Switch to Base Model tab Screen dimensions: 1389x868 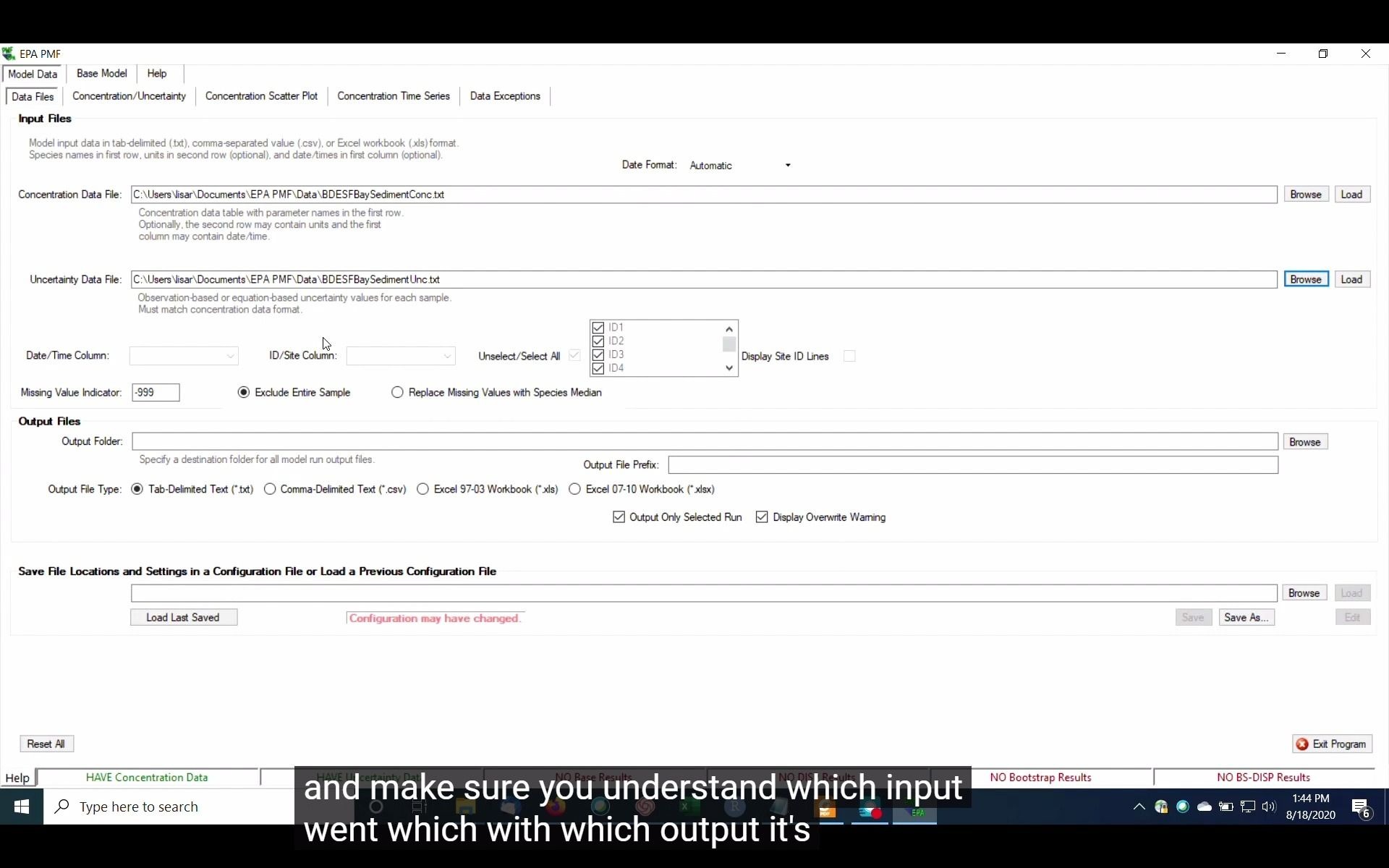(x=100, y=73)
